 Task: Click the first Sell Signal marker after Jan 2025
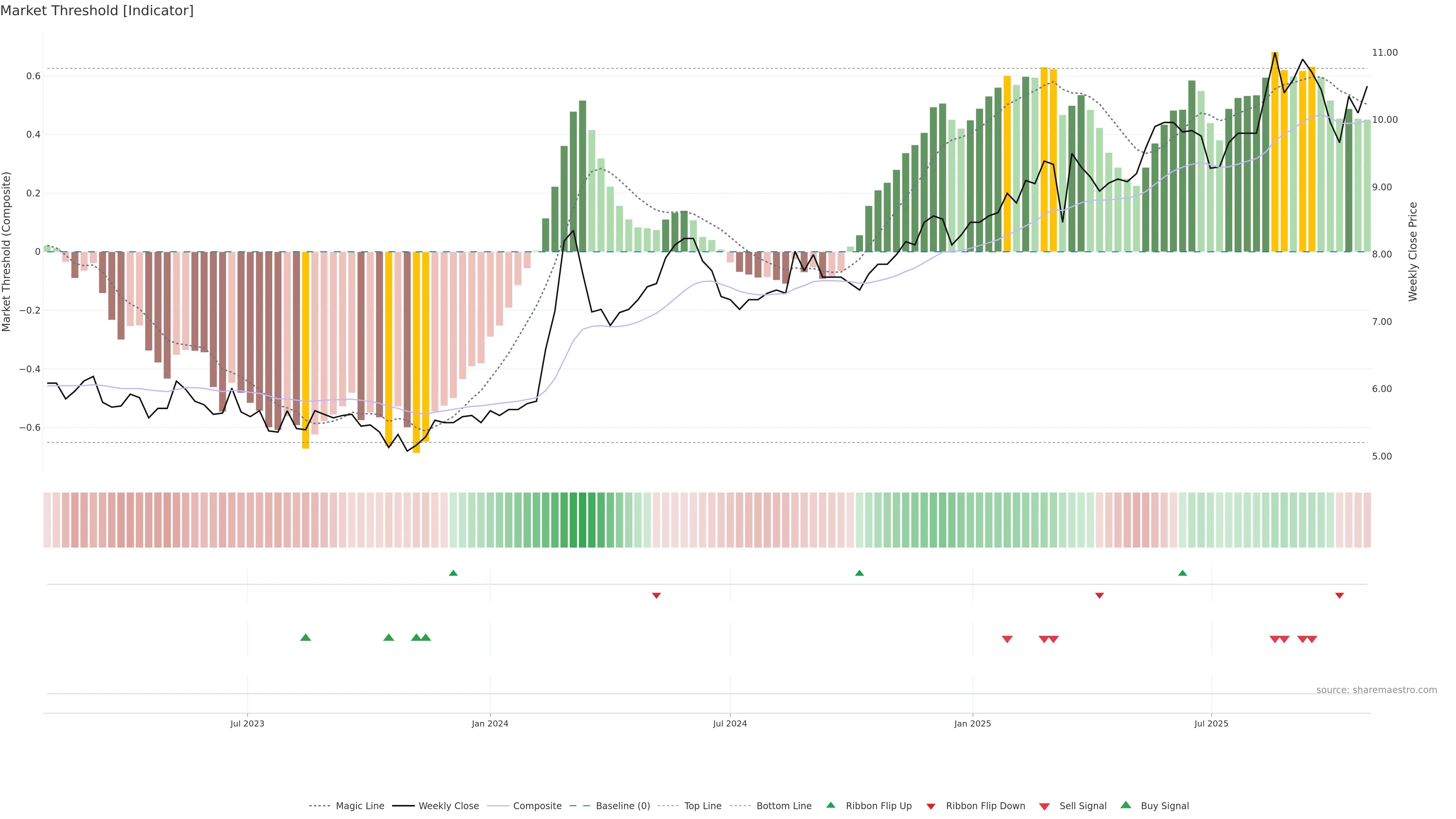(x=1007, y=639)
